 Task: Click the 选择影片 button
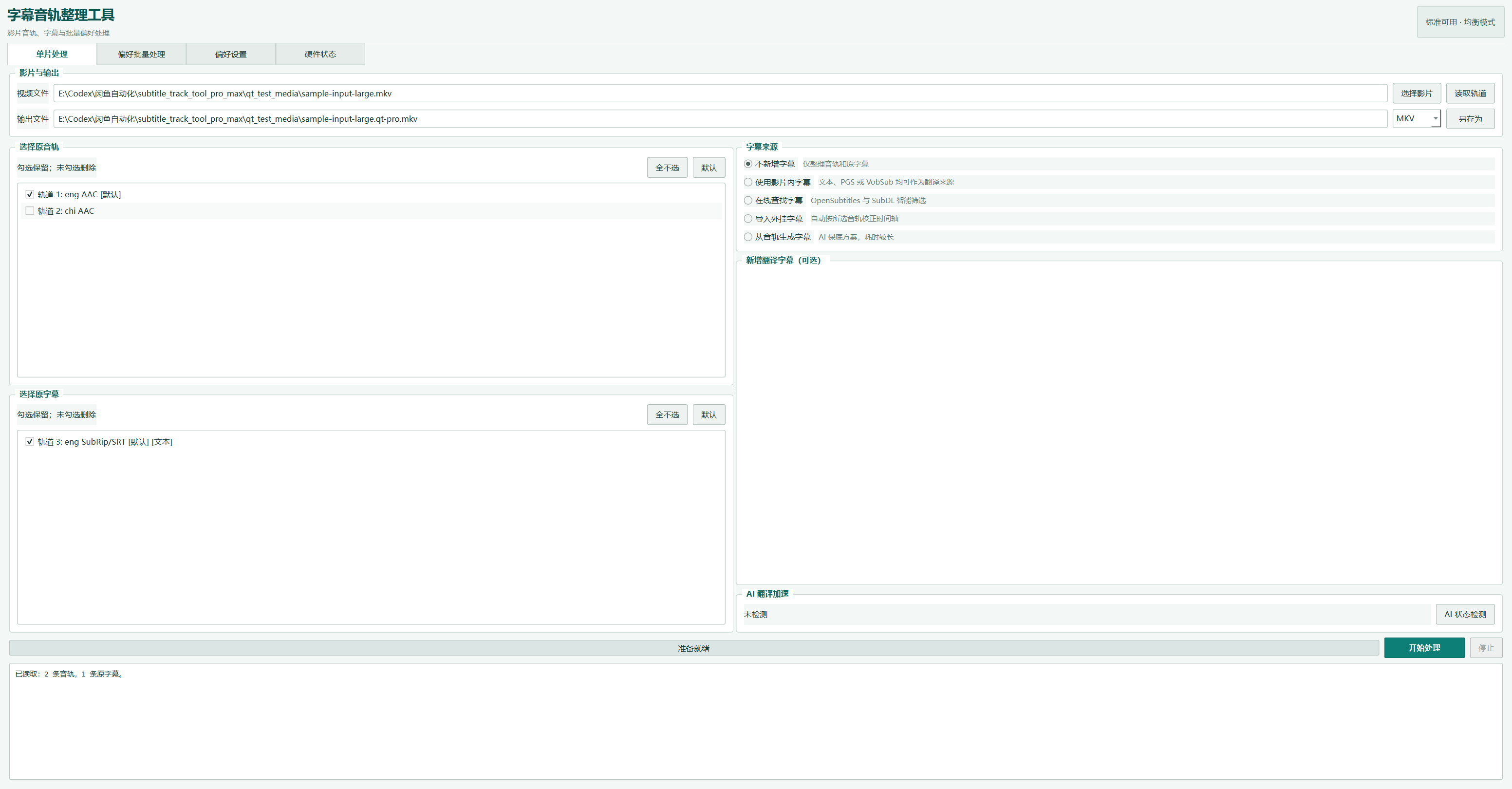tap(1417, 94)
